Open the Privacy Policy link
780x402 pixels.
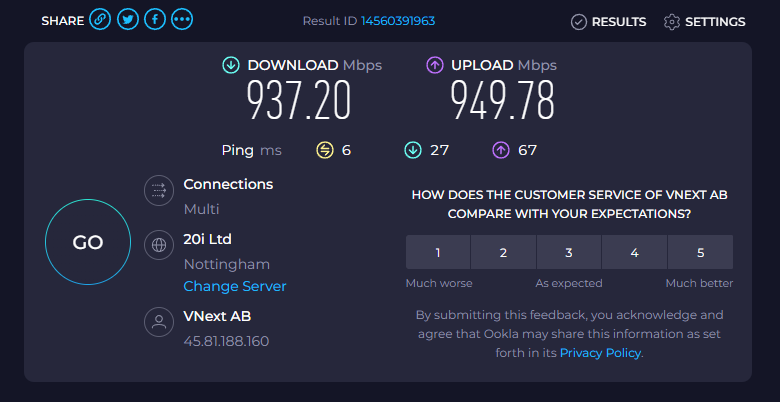pyautogui.click(x=600, y=353)
